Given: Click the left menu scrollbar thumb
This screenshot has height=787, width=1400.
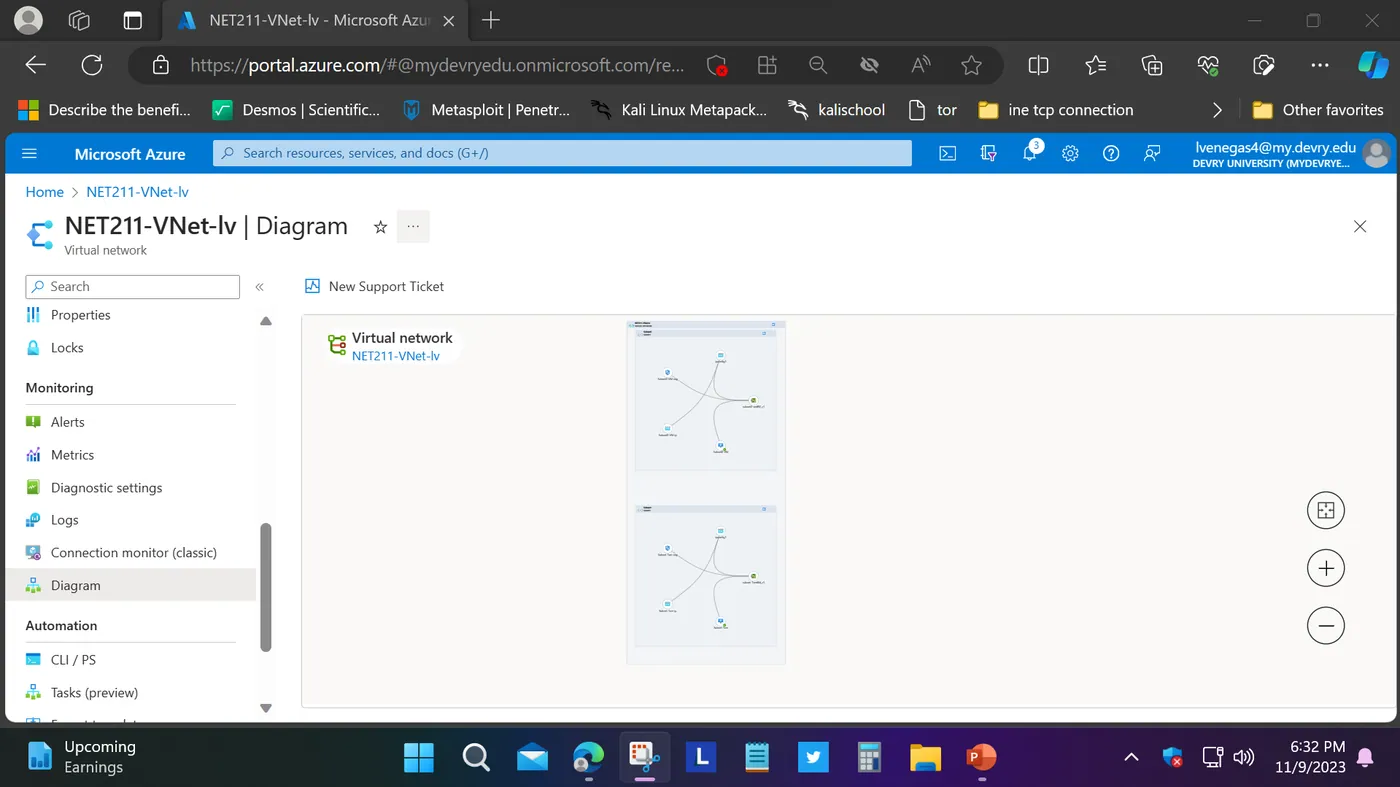Looking at the screenshot, I should [x=266, y=587].
